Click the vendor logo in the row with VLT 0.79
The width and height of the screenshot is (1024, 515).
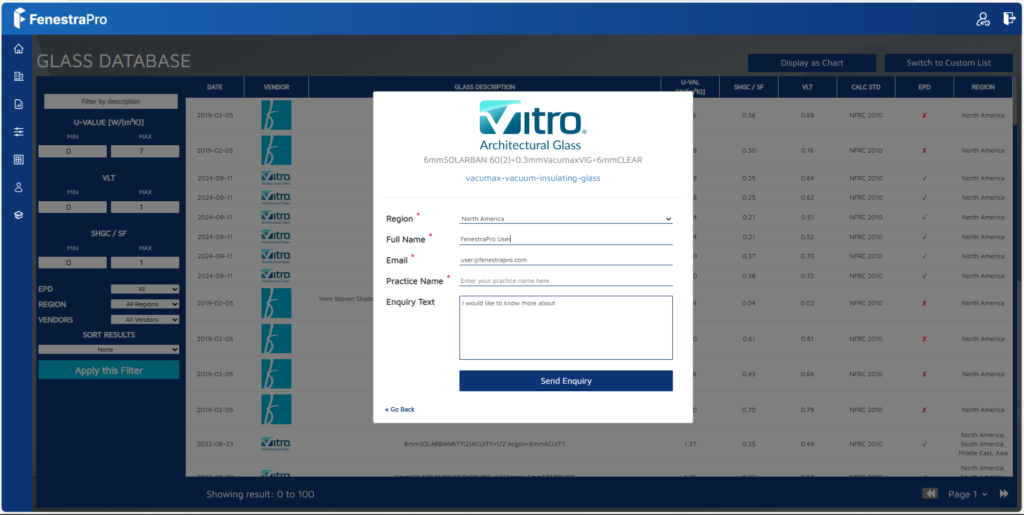pos(276,410)
